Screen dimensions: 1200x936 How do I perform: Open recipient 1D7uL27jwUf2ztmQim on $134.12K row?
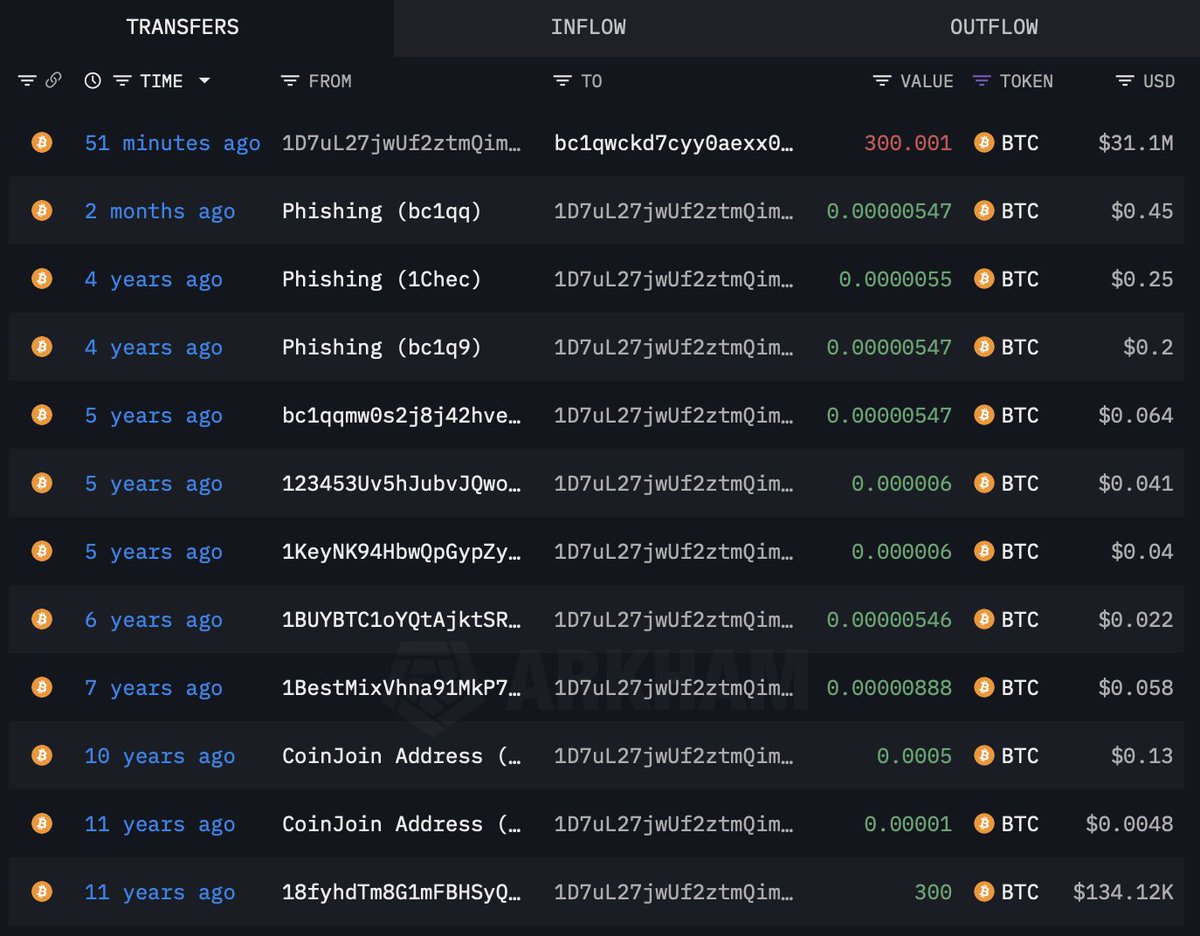coord(674,892)
